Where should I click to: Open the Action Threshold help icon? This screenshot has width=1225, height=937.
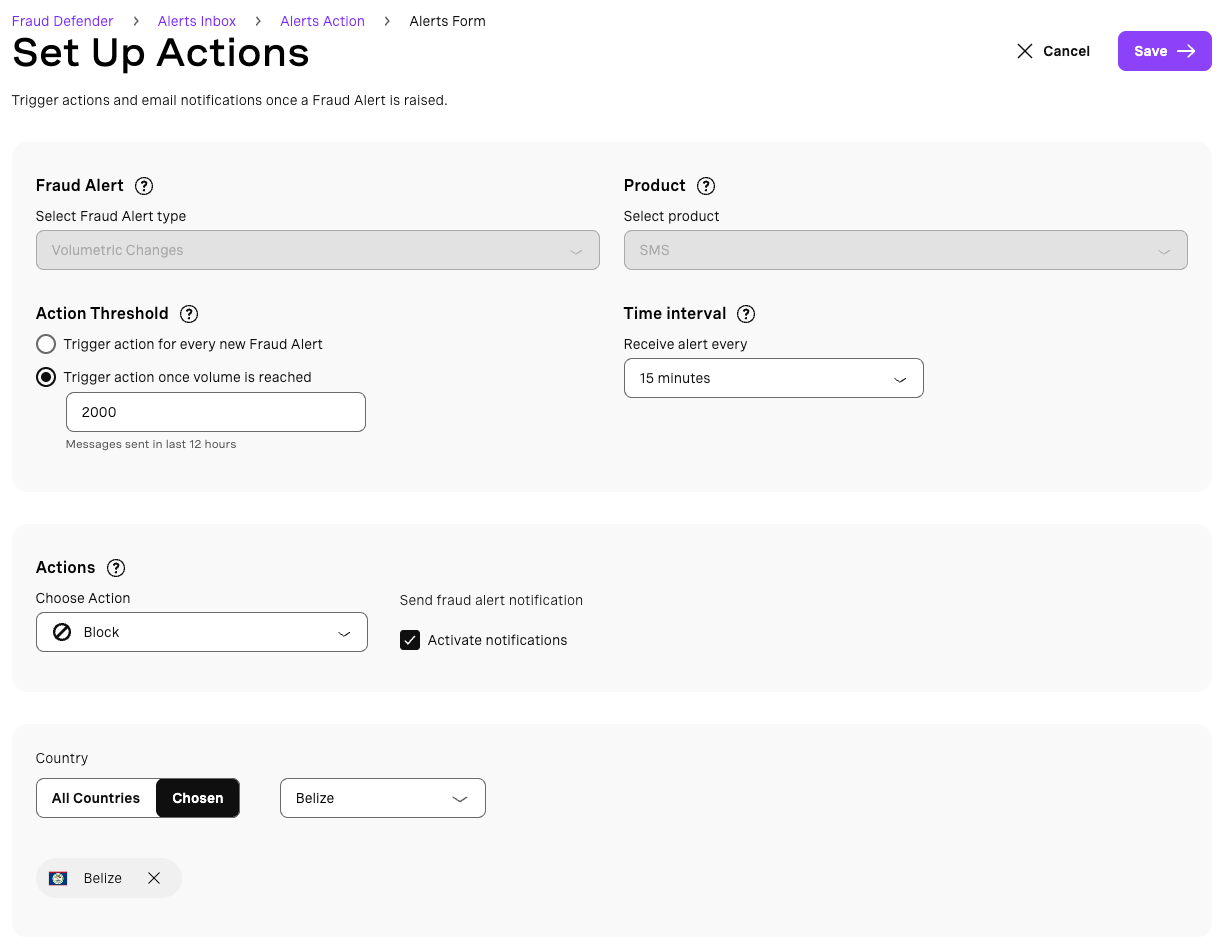pos(189,314)
